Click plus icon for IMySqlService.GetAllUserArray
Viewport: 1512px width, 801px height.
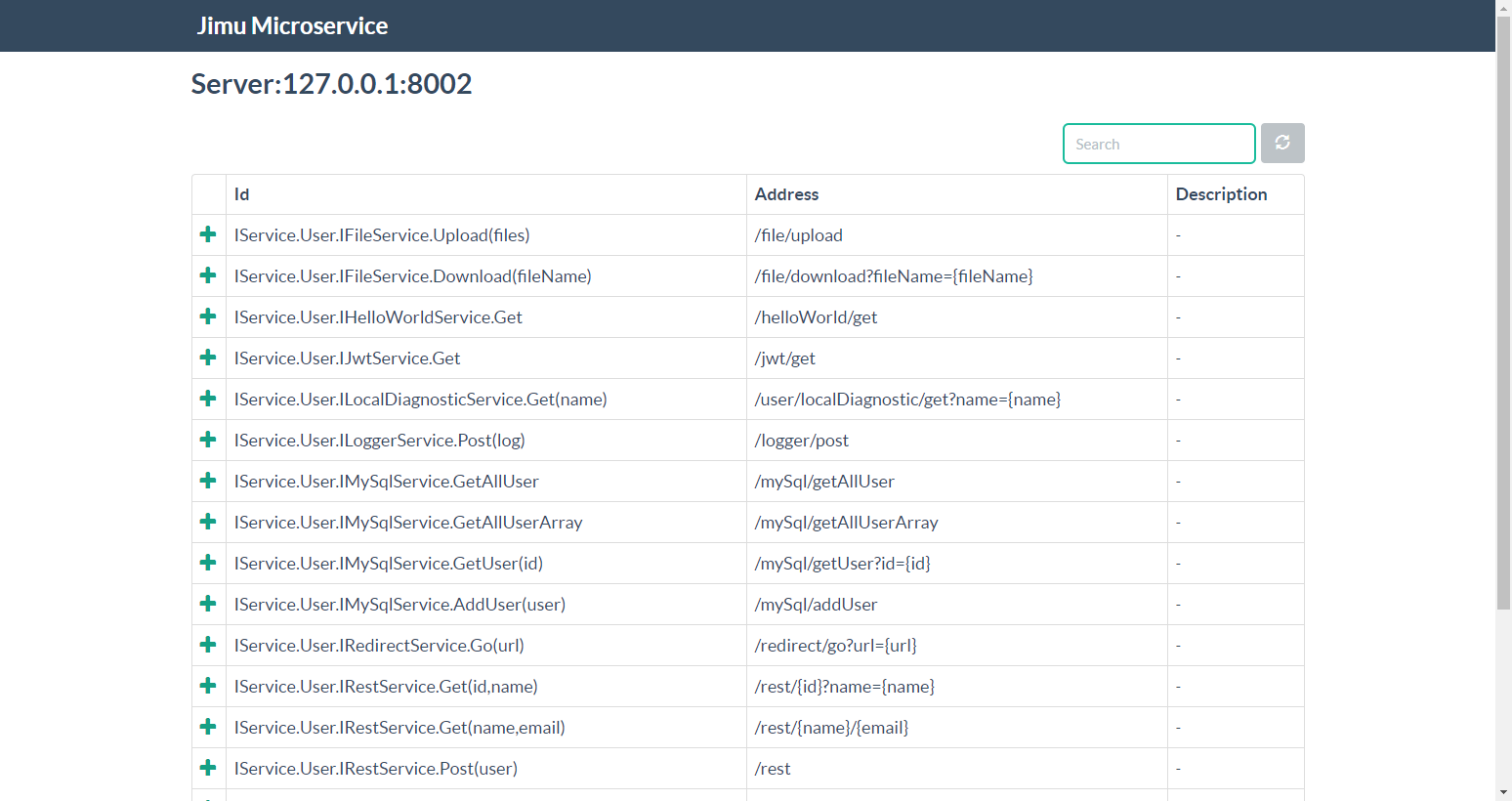point(208,522)
